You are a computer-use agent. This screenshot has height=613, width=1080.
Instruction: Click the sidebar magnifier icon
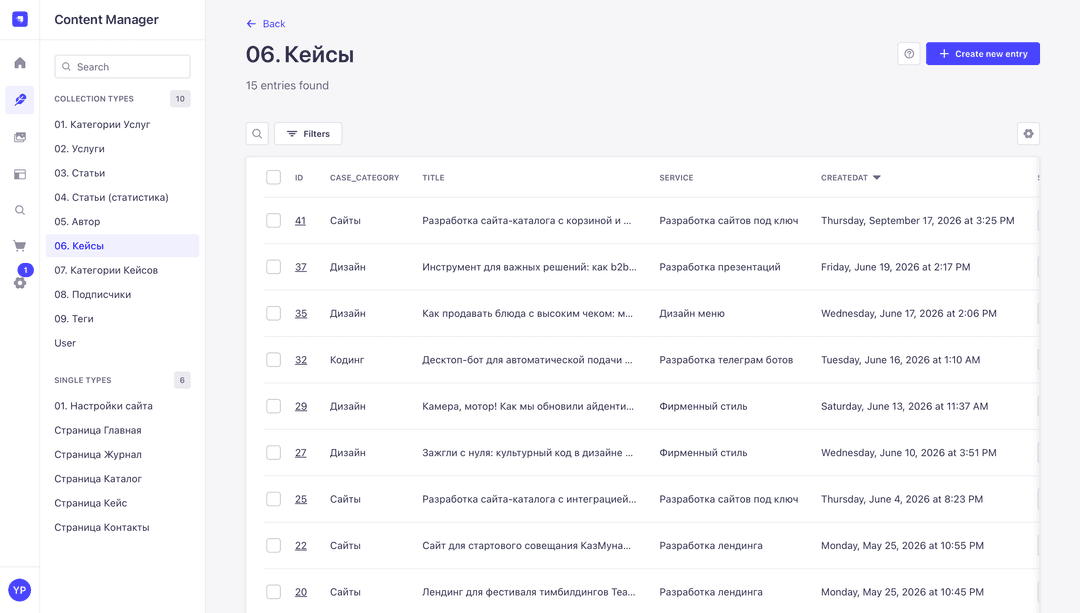[20, 210]
